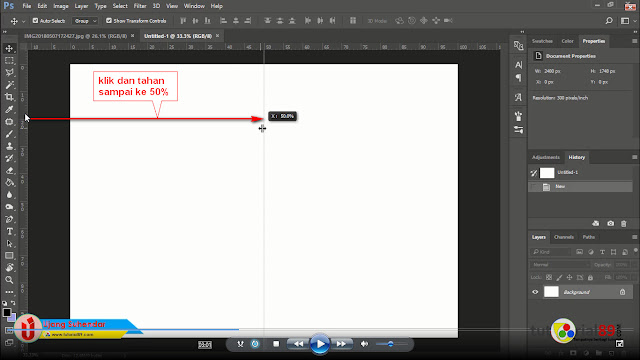Toggle lock position in Layers panel
This screenshot has width=640, height=360.
[x=569, y=278]
